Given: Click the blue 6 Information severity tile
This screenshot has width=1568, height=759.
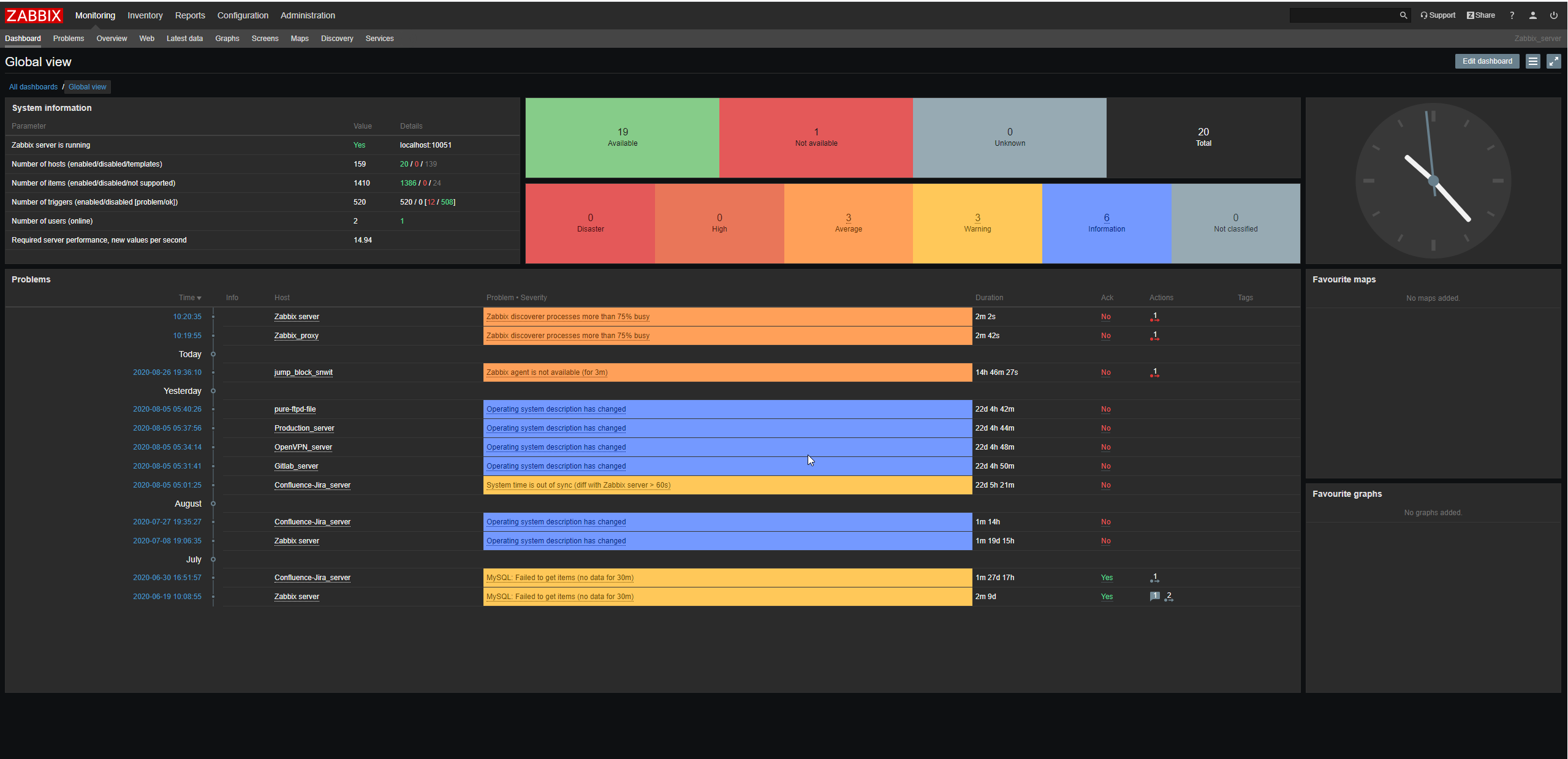Looking at the screenshot, I should 1106,223.
